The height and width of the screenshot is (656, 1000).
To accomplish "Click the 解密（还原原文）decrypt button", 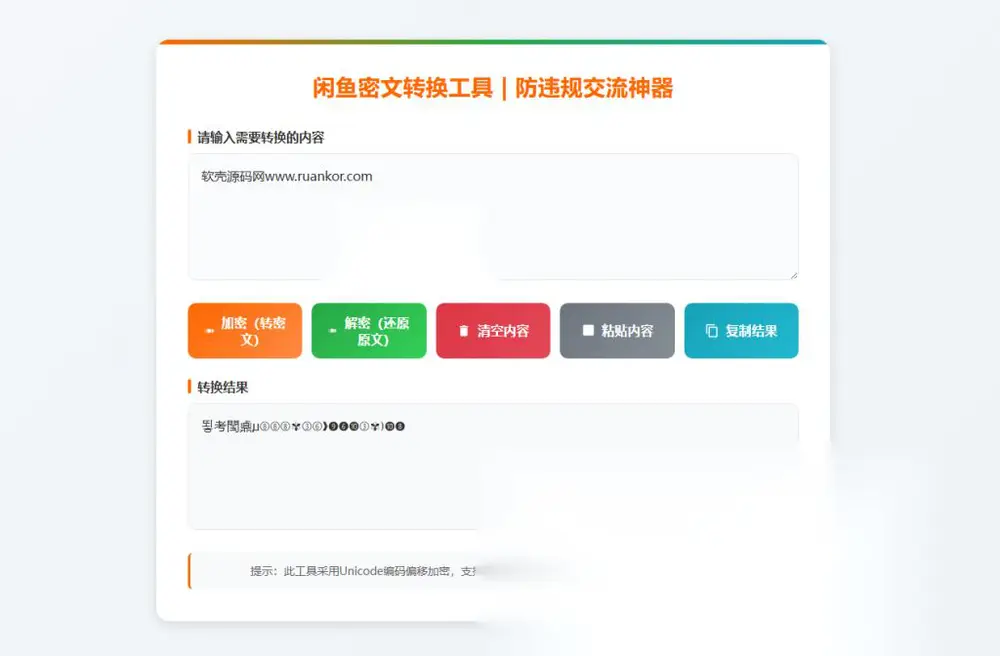I will 369,330.
